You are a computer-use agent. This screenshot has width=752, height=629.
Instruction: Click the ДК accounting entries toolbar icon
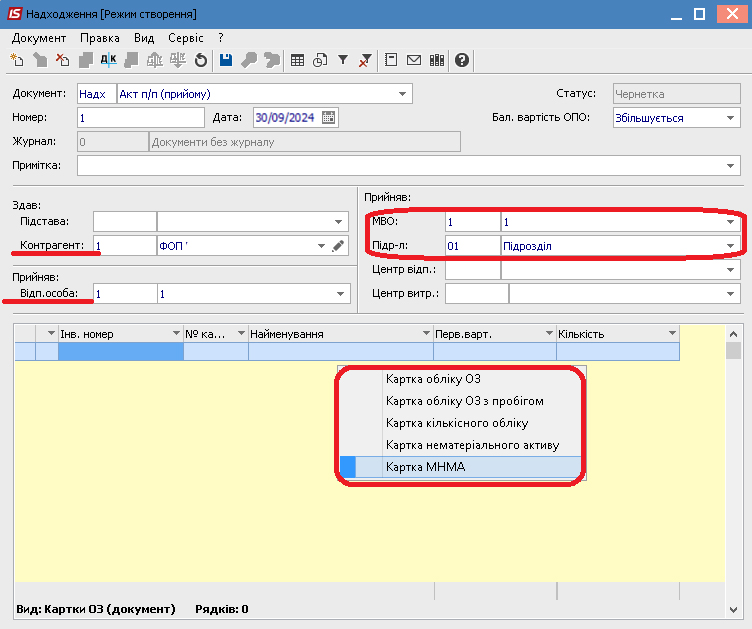(109, 60)
